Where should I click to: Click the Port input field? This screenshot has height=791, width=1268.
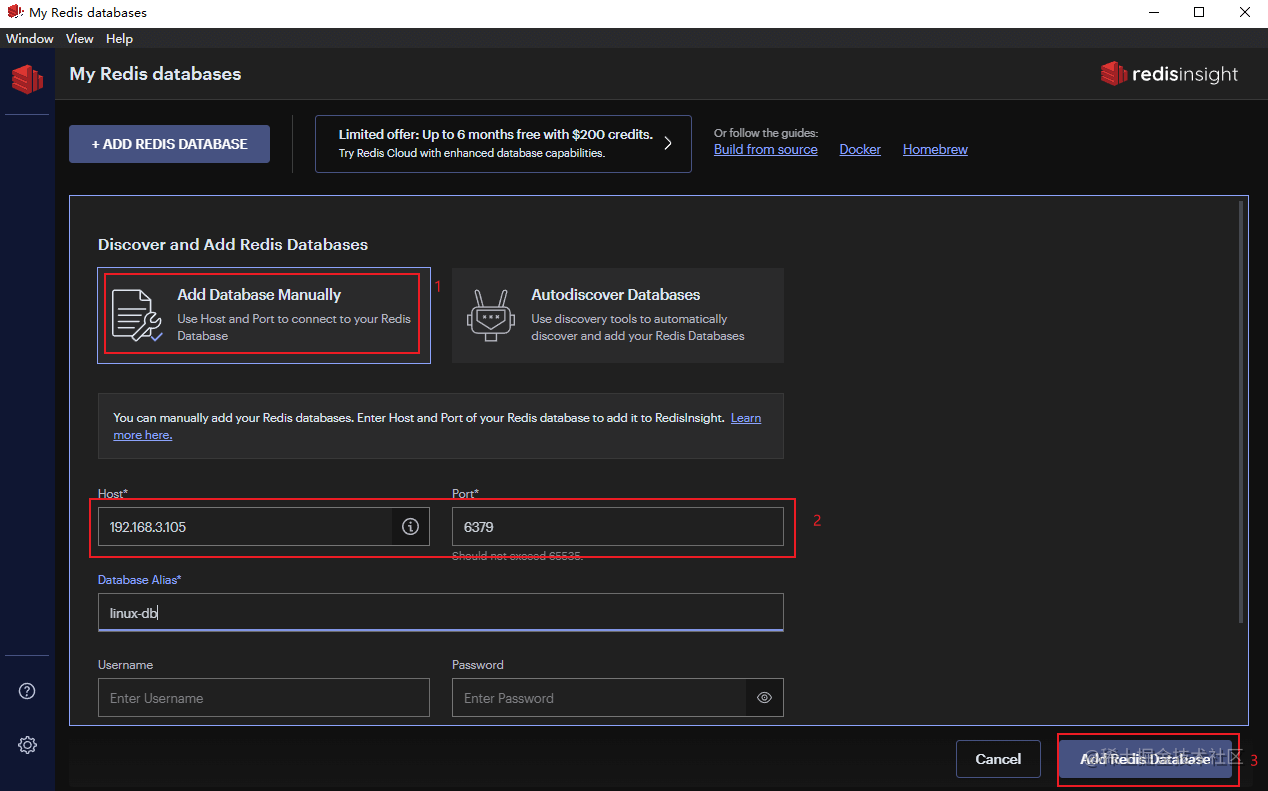pos(618,526)
